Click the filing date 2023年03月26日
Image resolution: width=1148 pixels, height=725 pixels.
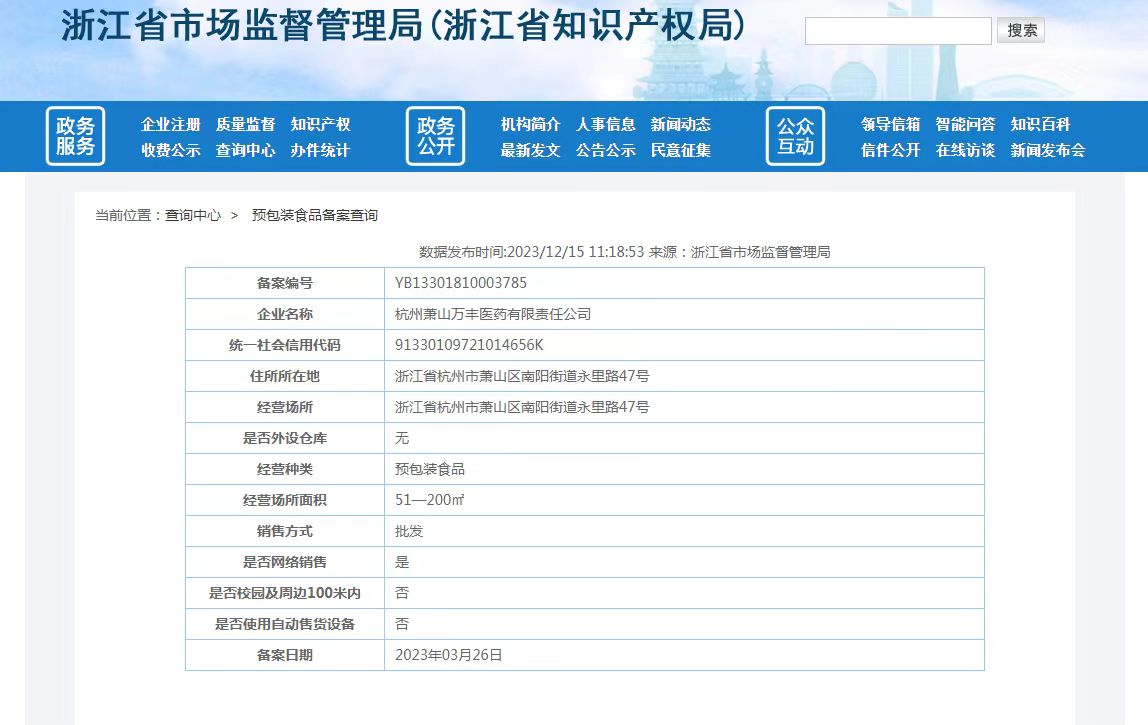click(x=449, y=655)
